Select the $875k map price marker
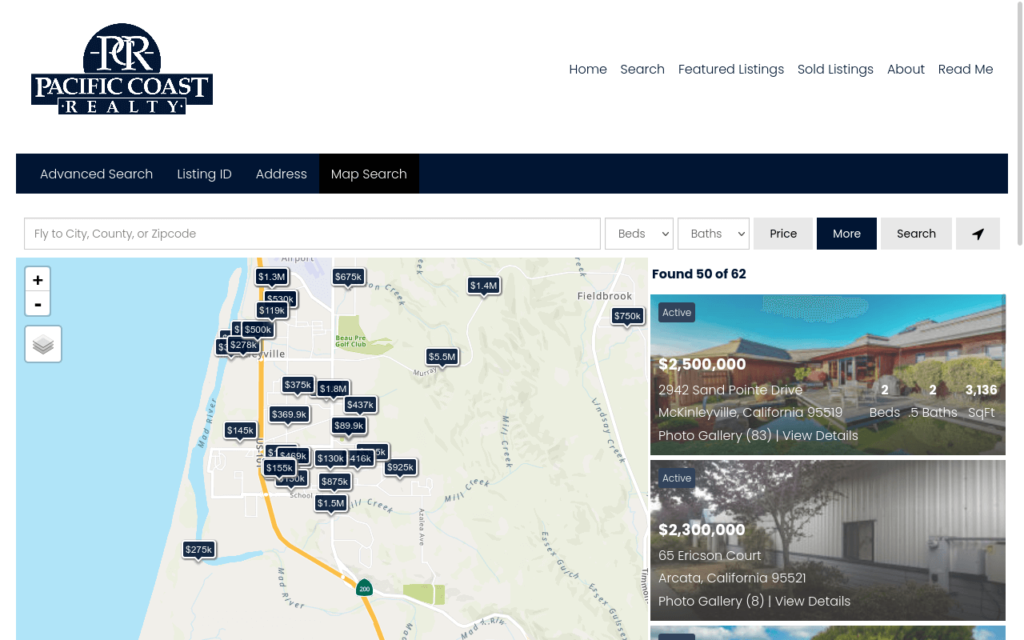Image resolution: width=1024 pixels, height=640 pixels. pyautogui.click(x=335, y=482)
